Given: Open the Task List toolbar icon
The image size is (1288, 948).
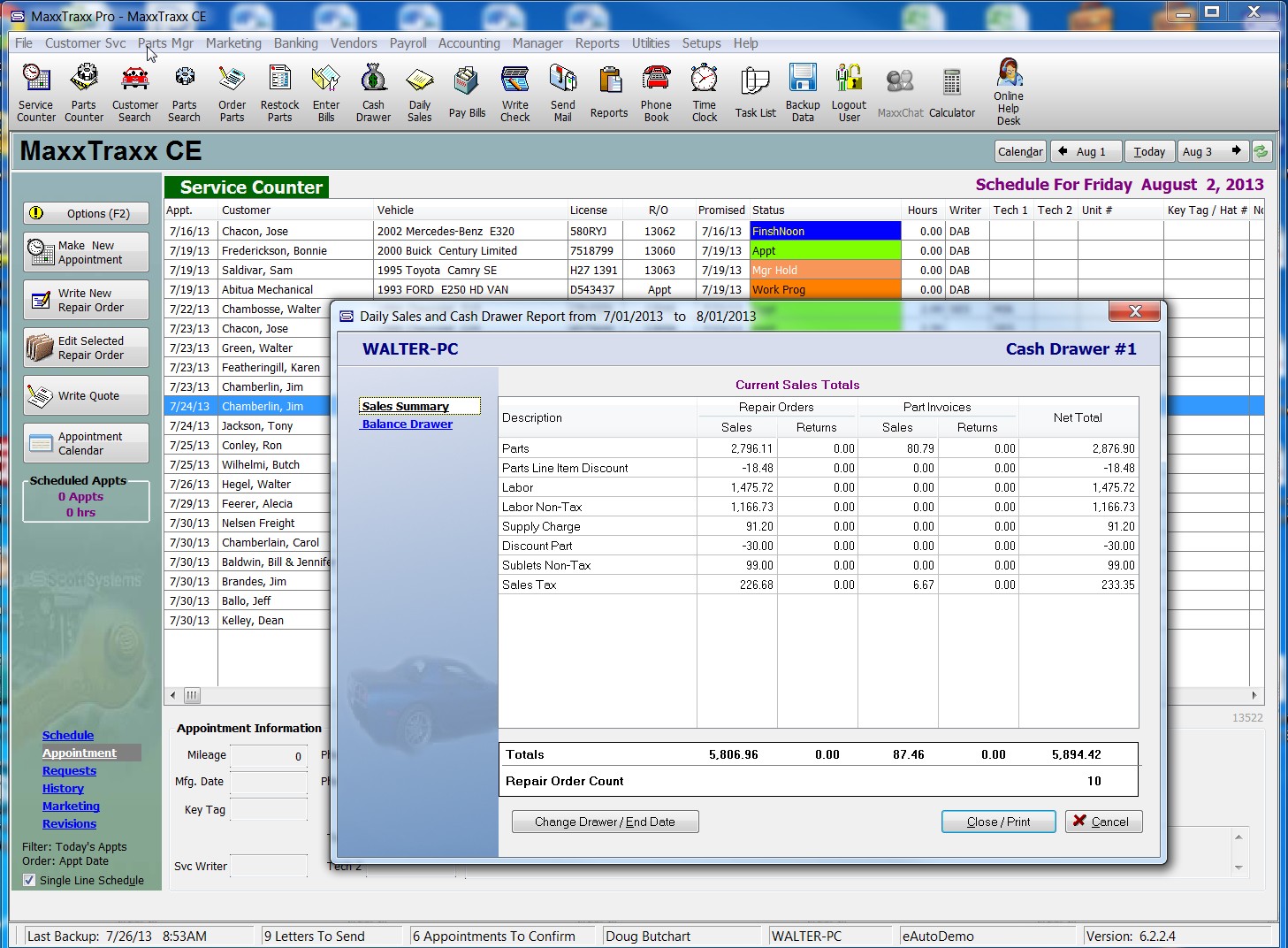Looking at the screenshot, I should pyautogui.click(x=755, y=92).
